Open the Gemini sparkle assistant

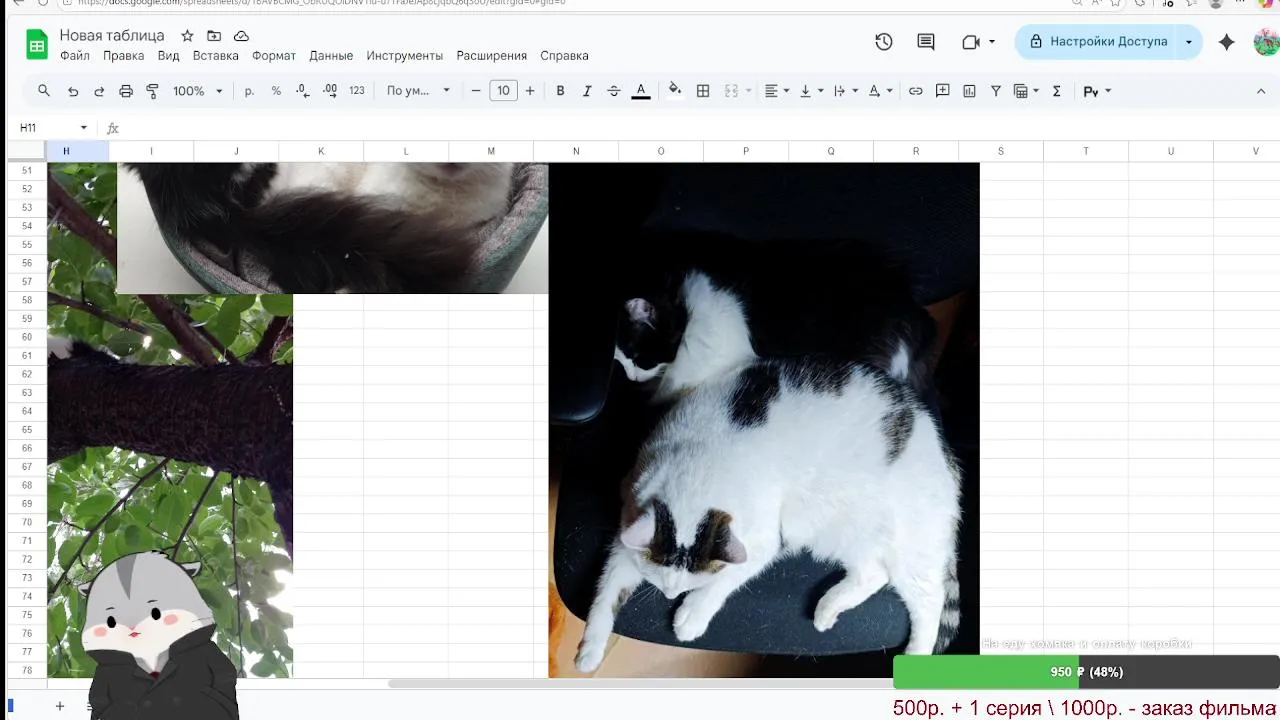click(1226, 42)
